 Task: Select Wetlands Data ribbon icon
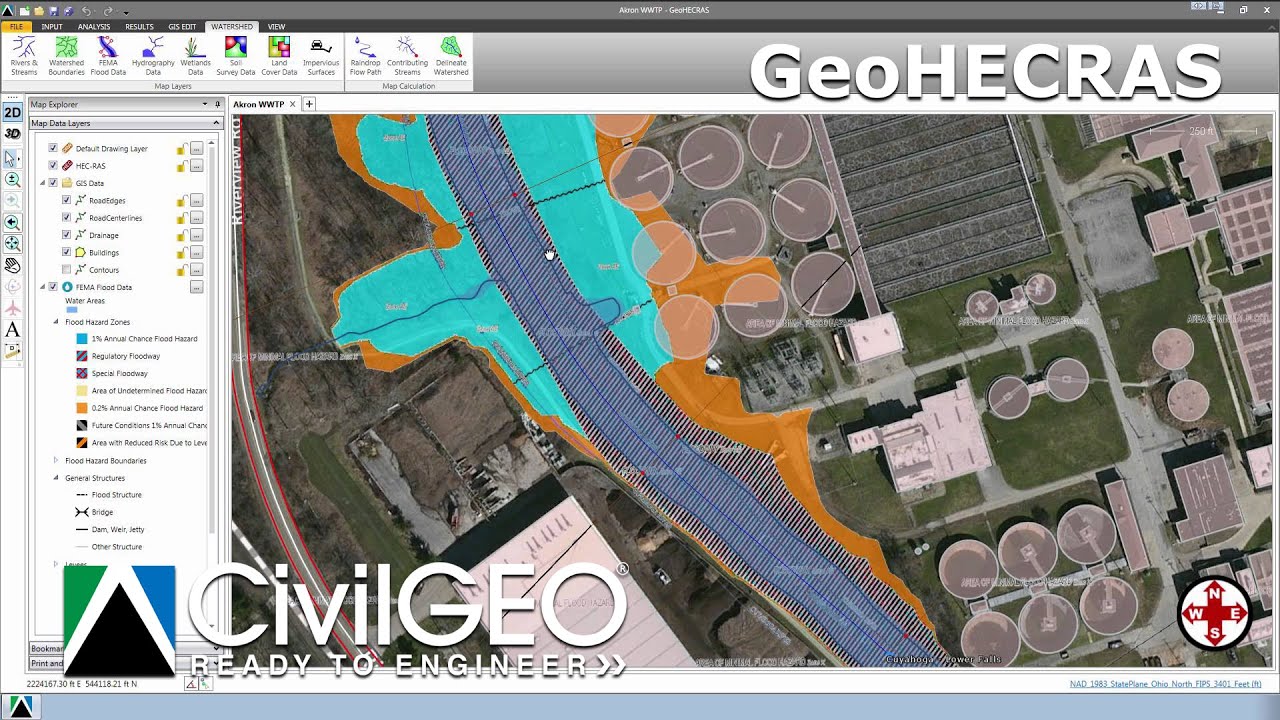[x=195, y=56]
